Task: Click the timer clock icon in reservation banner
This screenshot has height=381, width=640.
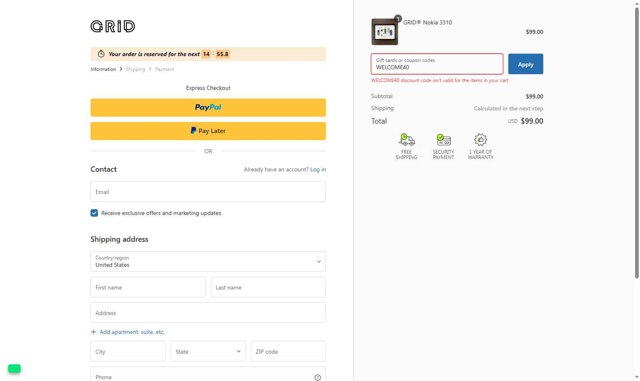Action: (x=101, y=54)
